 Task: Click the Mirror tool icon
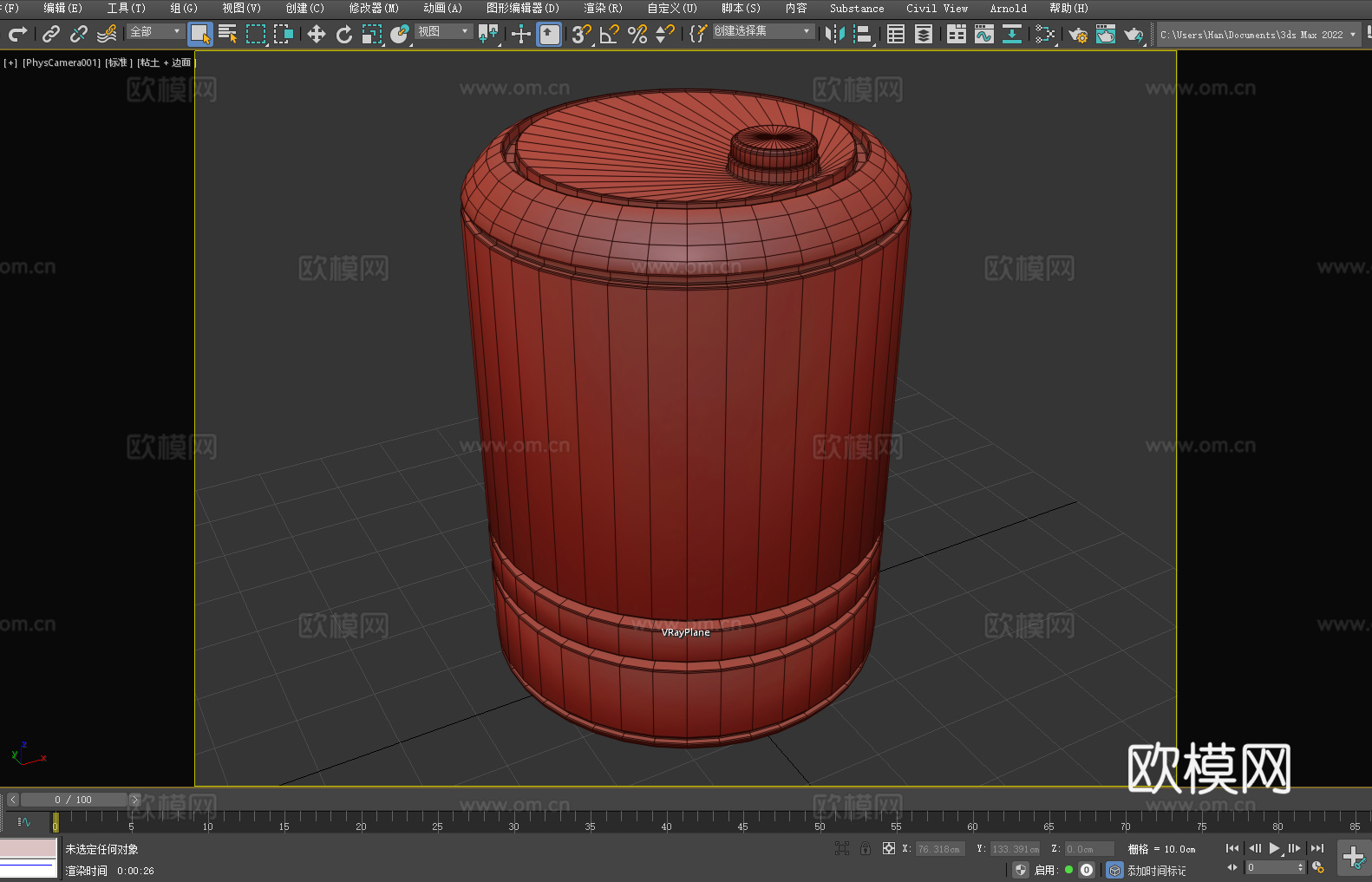point(835,34)
